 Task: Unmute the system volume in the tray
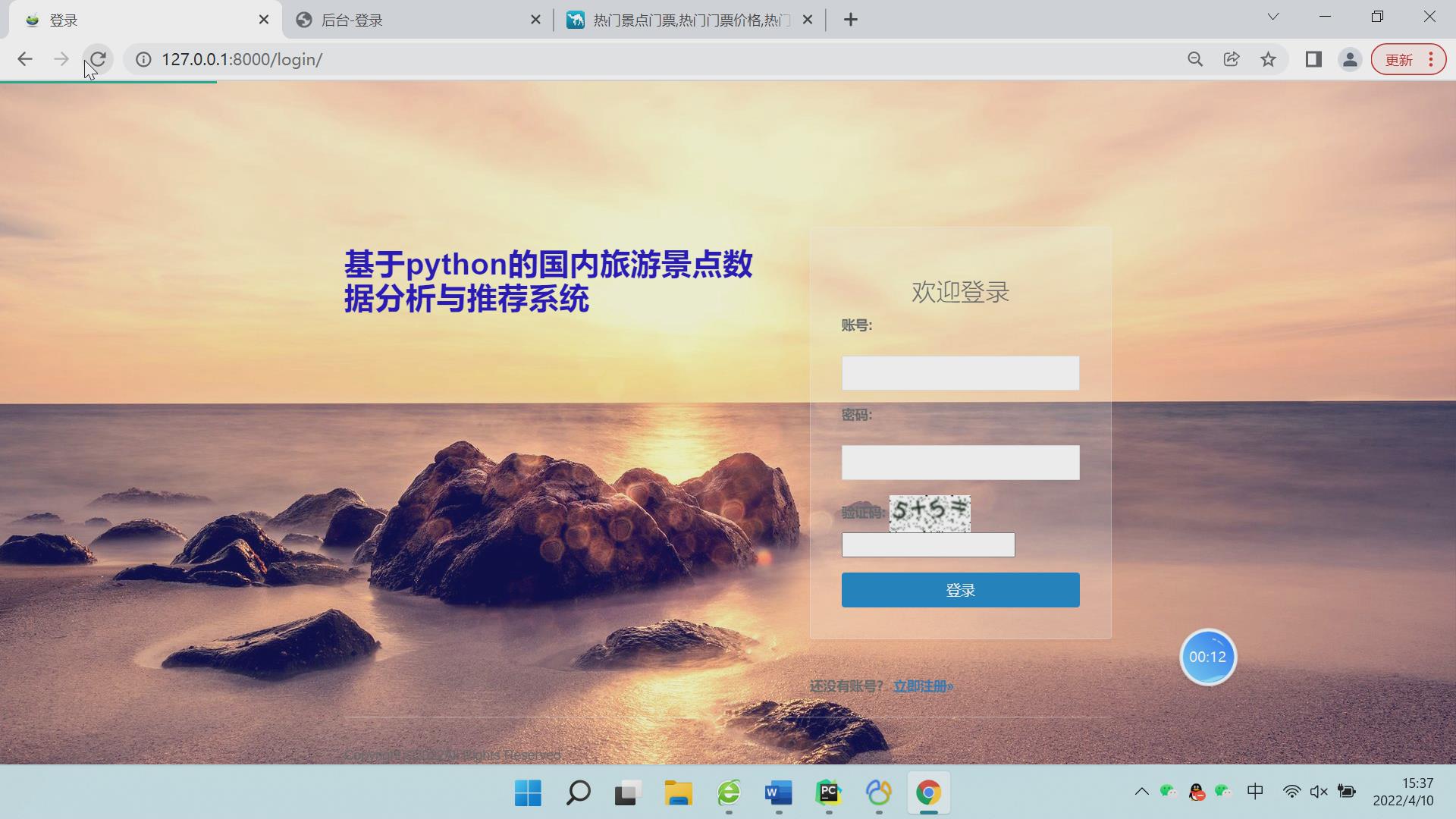coord(1318,791)
